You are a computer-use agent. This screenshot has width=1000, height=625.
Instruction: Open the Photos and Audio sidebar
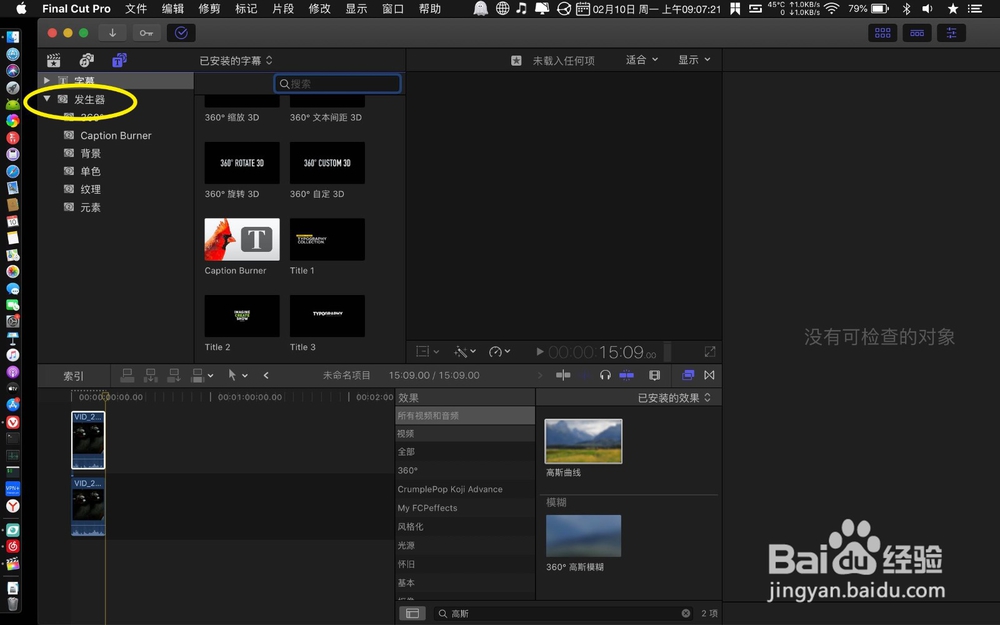(x=87, y=60)
